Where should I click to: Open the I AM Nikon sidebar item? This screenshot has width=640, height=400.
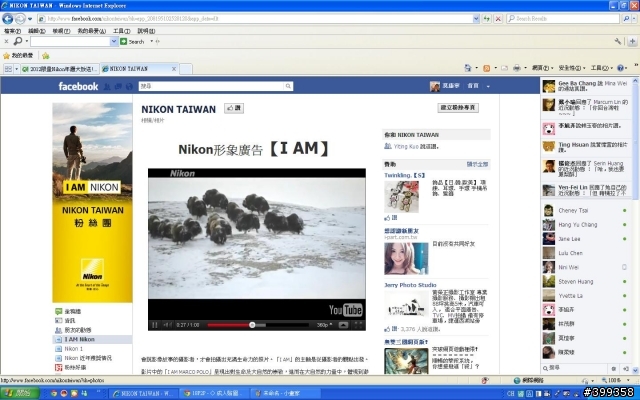click(92, 339)
